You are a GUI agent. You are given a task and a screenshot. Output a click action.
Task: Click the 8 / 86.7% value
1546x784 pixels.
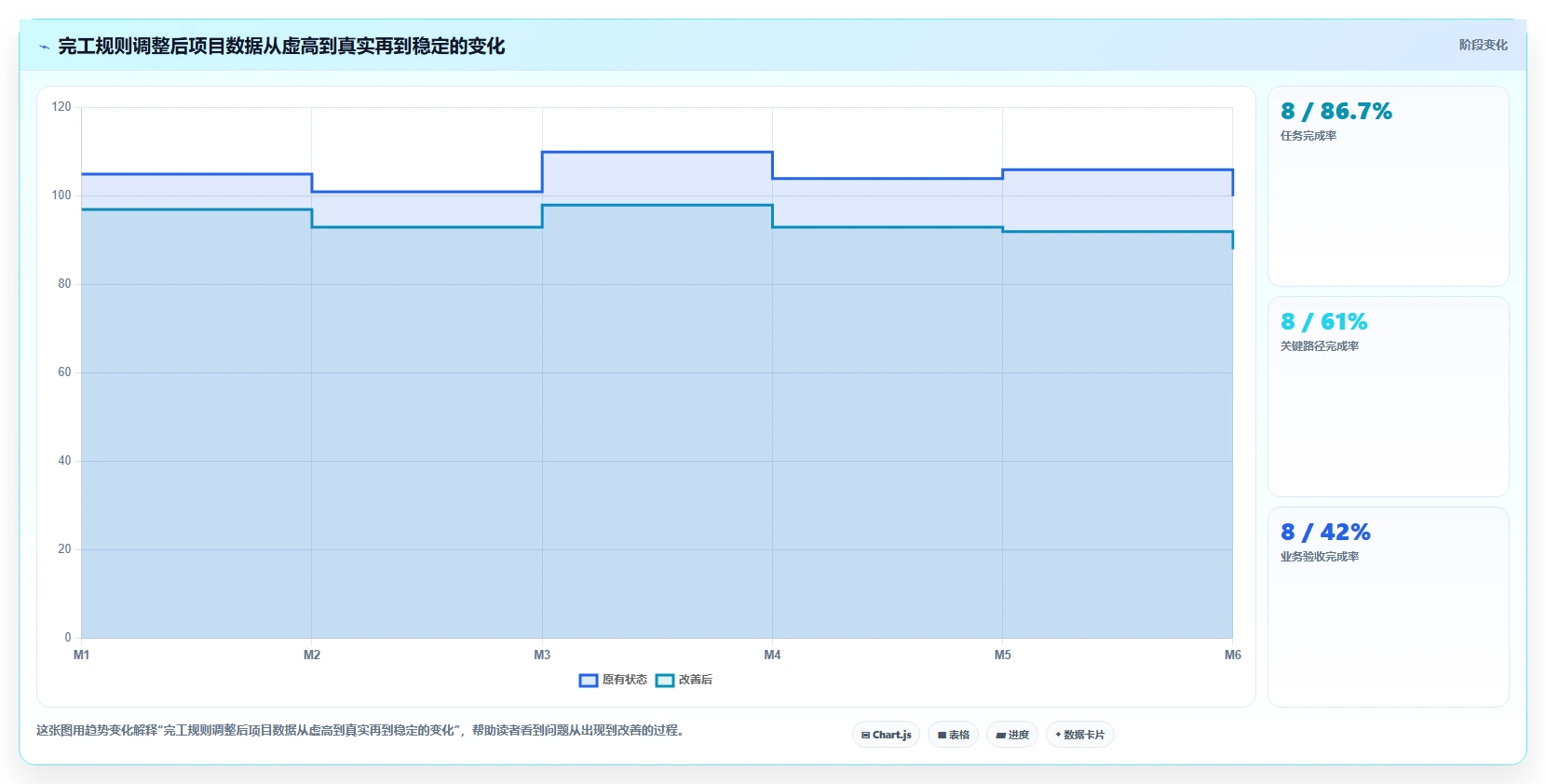[x=1336, y=112]
